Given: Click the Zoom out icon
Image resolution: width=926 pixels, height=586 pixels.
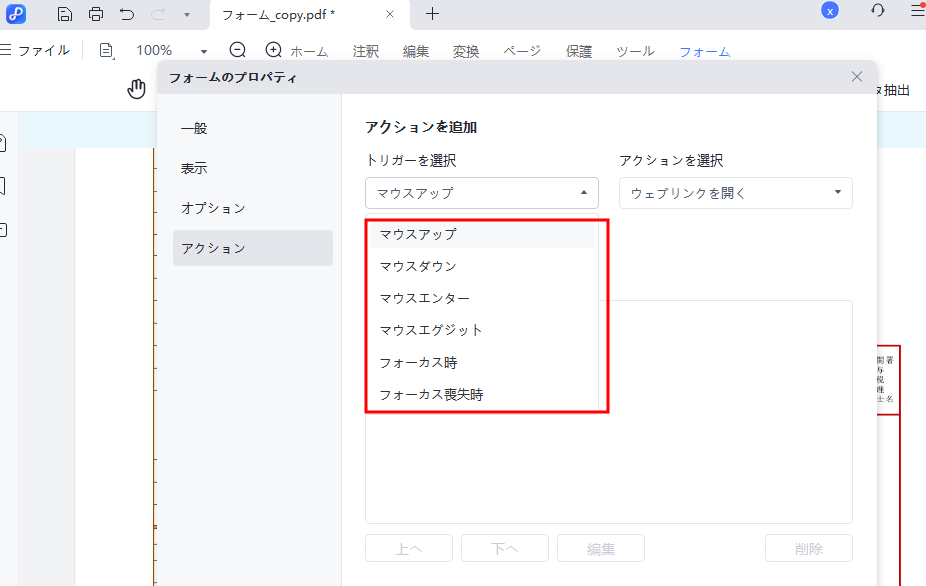Looking at the screenshot, I should (237, 48).
